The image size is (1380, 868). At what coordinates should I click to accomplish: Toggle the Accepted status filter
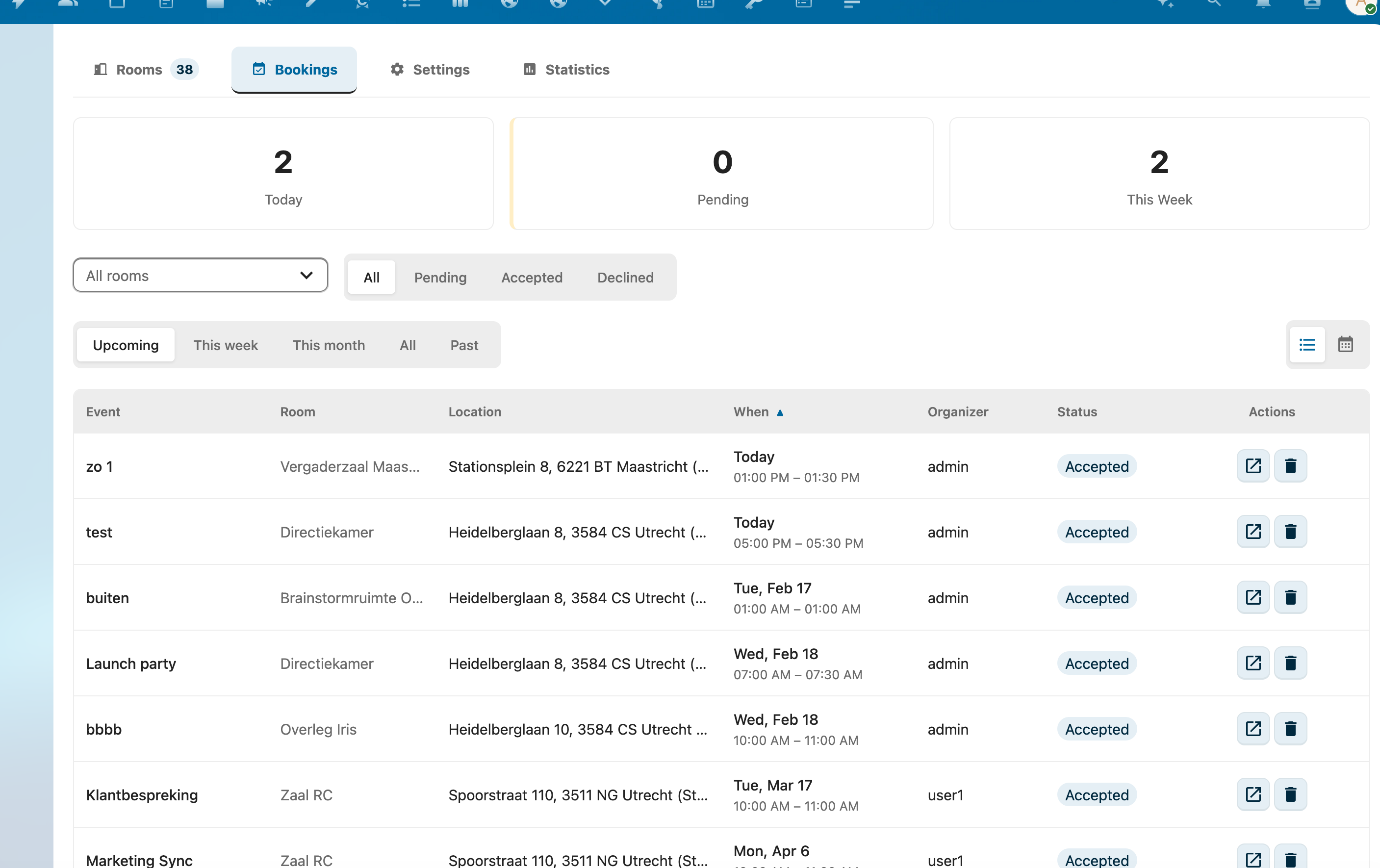click(531, 277)
